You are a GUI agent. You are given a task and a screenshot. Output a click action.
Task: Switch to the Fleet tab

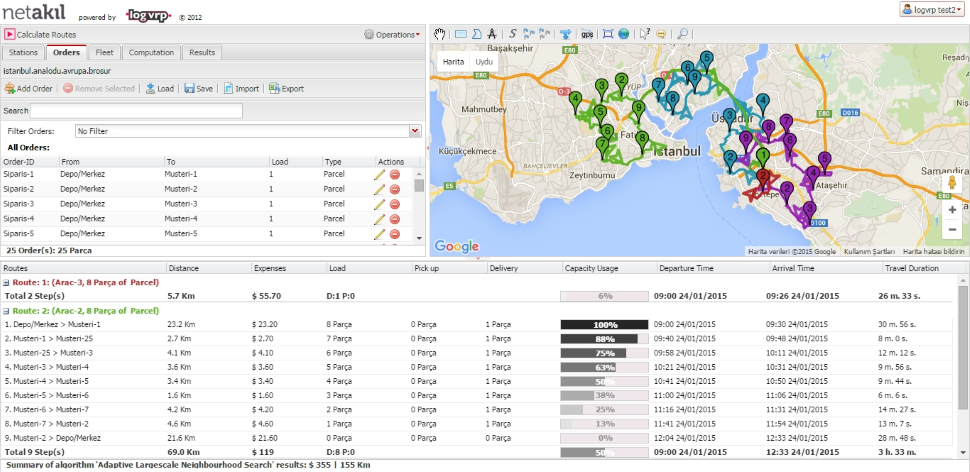click(104, 52)
